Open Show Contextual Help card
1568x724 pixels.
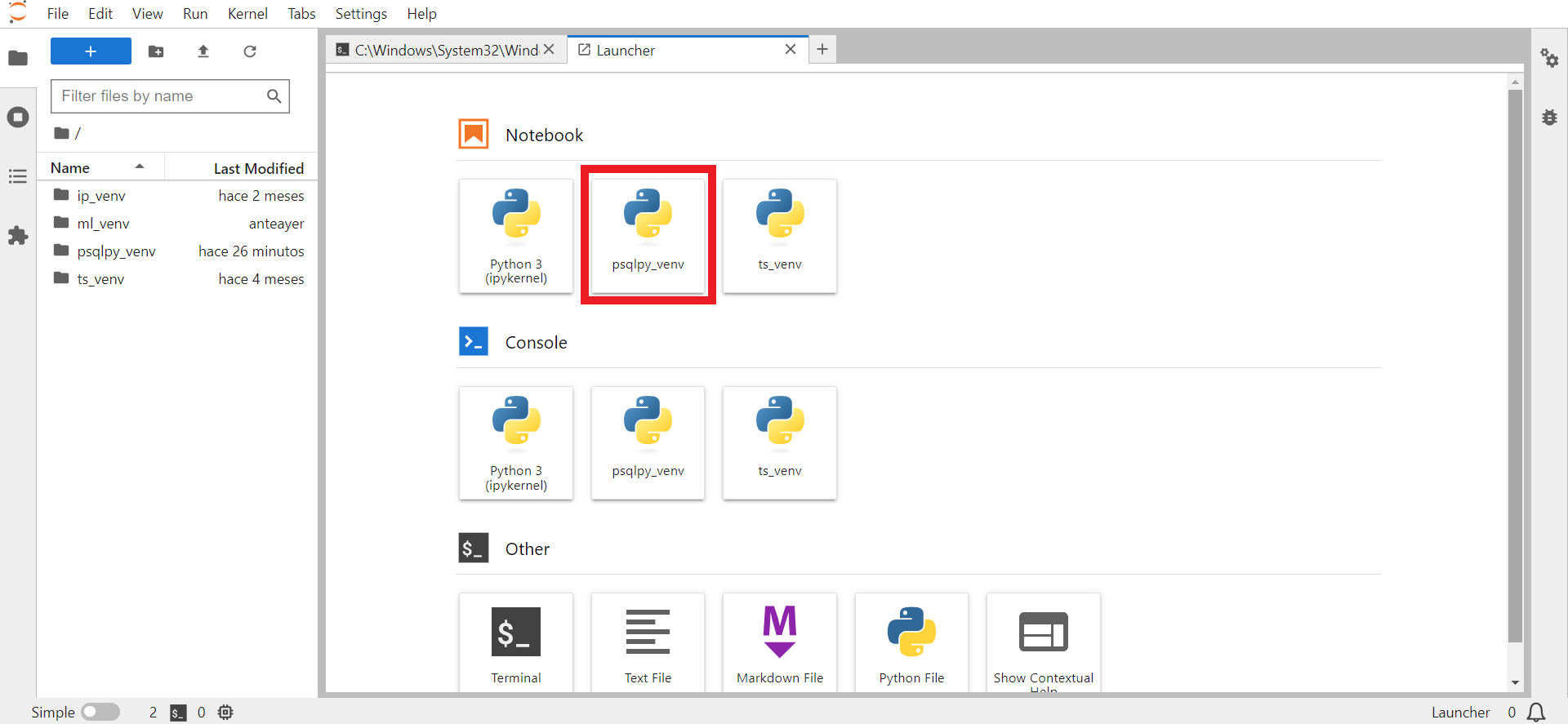pyautogui.click(x=1044, y=642)
